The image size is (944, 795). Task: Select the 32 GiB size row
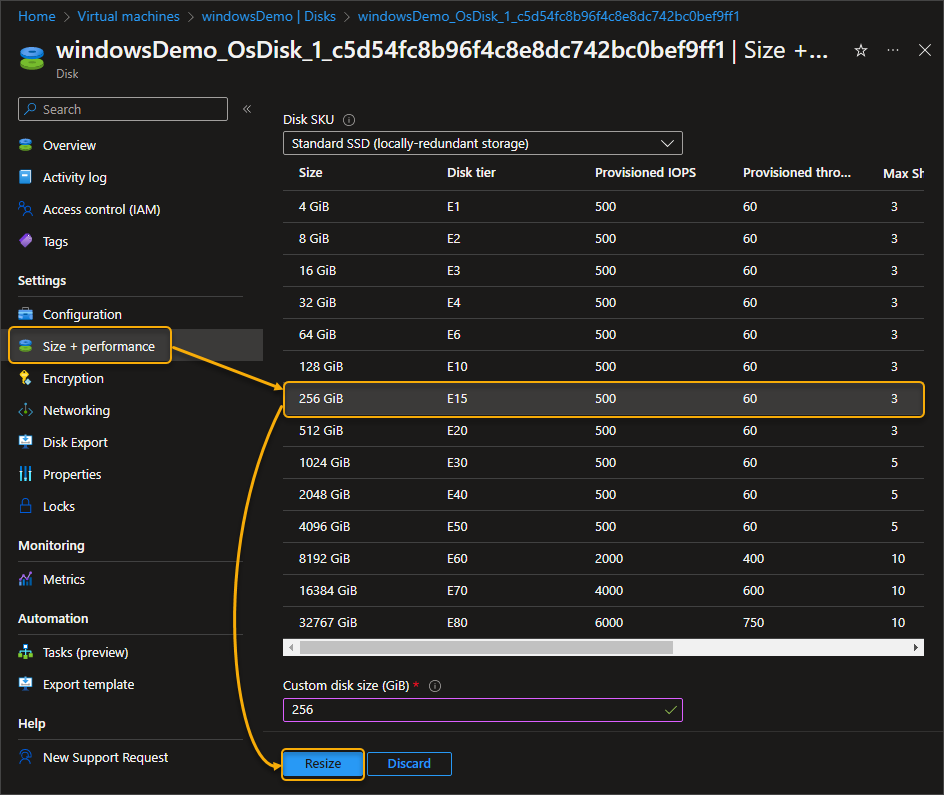603,302
